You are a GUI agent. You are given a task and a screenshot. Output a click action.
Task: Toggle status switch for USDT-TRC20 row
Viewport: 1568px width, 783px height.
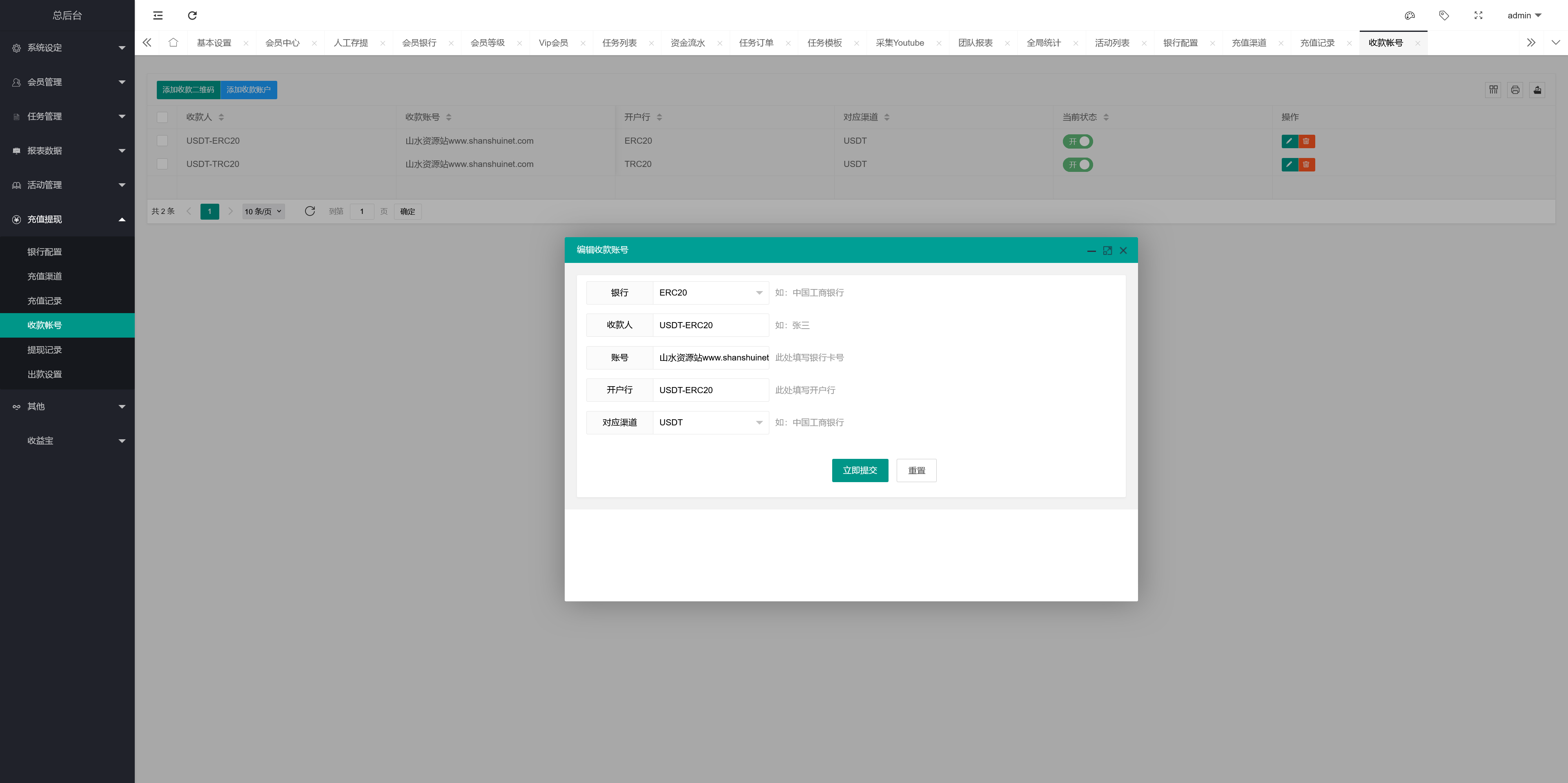click(1078, 164)
